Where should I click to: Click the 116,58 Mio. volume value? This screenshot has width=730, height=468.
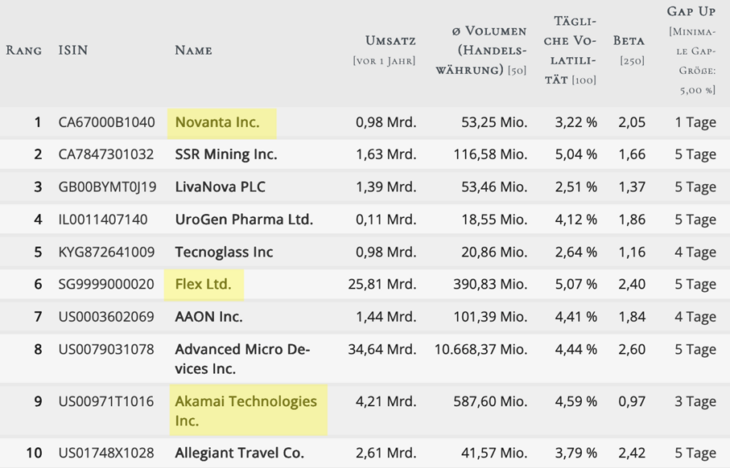491,154
